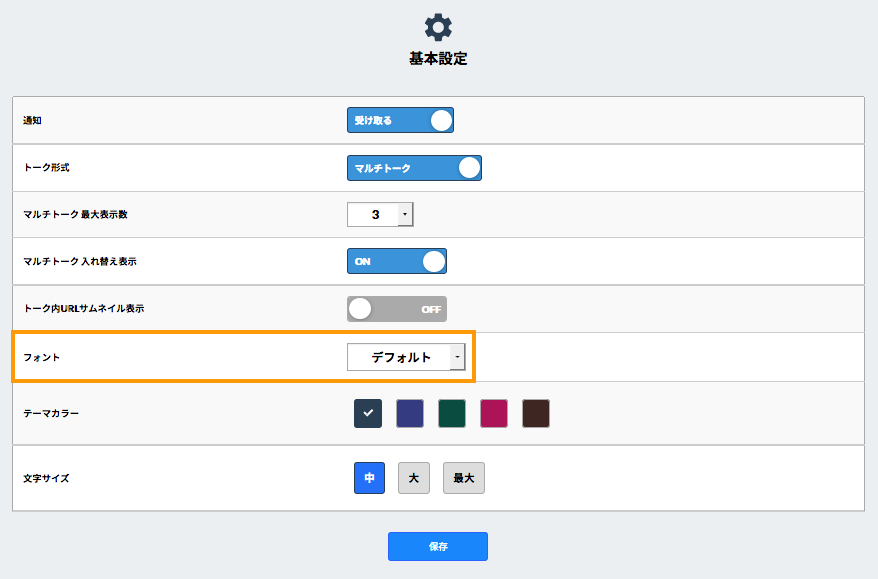
Task: Choose the dark green theme color
Action: pos(452,413)
